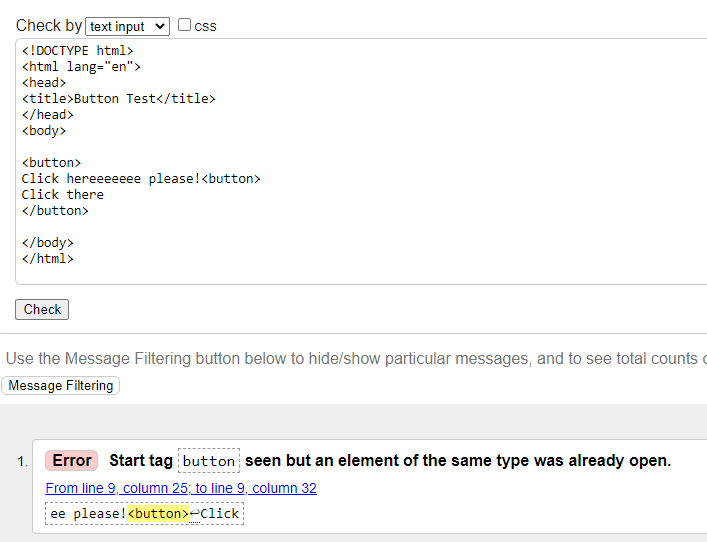The height and width of the screenshot is (542, 707).
Task: Click the yellow-highlighted <button> in extract
Action: (158, 514)
